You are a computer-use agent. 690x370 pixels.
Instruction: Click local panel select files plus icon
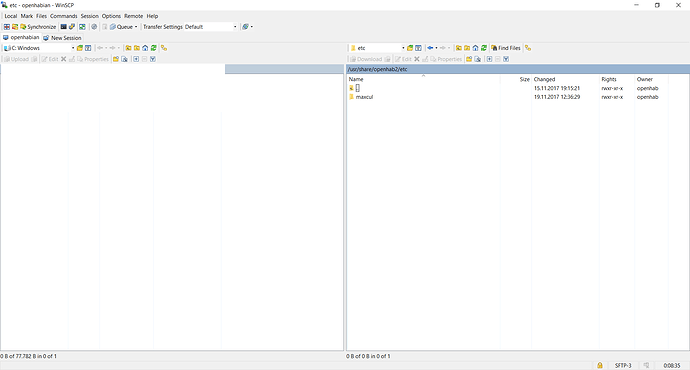[136, 59]
